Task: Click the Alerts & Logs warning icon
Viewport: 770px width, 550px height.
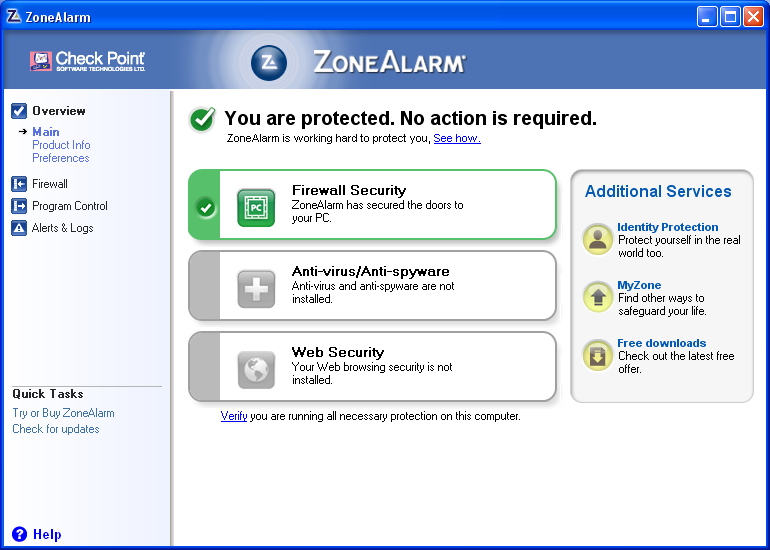Action: tap(19, 228)
